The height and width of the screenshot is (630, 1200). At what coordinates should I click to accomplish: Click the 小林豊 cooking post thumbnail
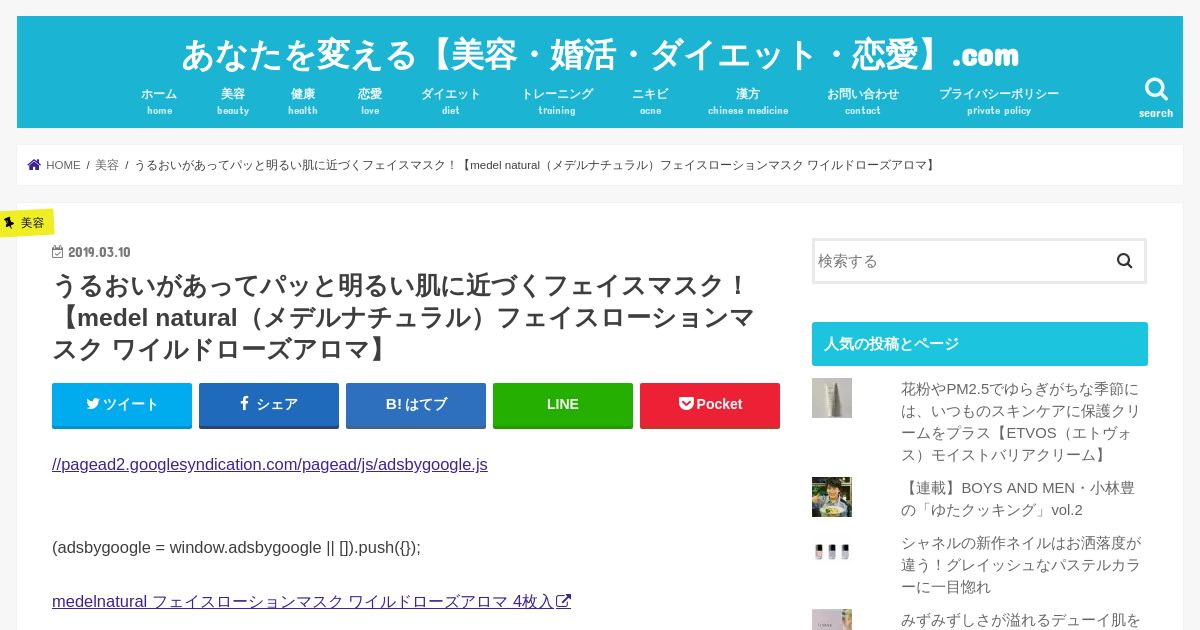point(832,497)
